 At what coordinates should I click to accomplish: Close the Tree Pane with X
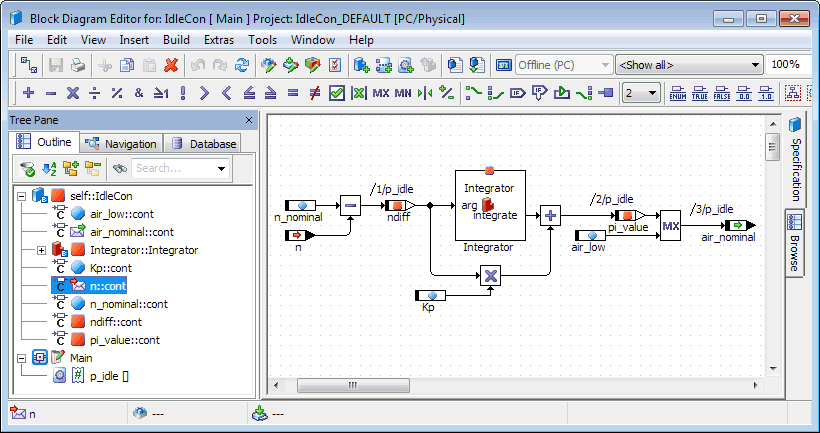coord(249,120)
